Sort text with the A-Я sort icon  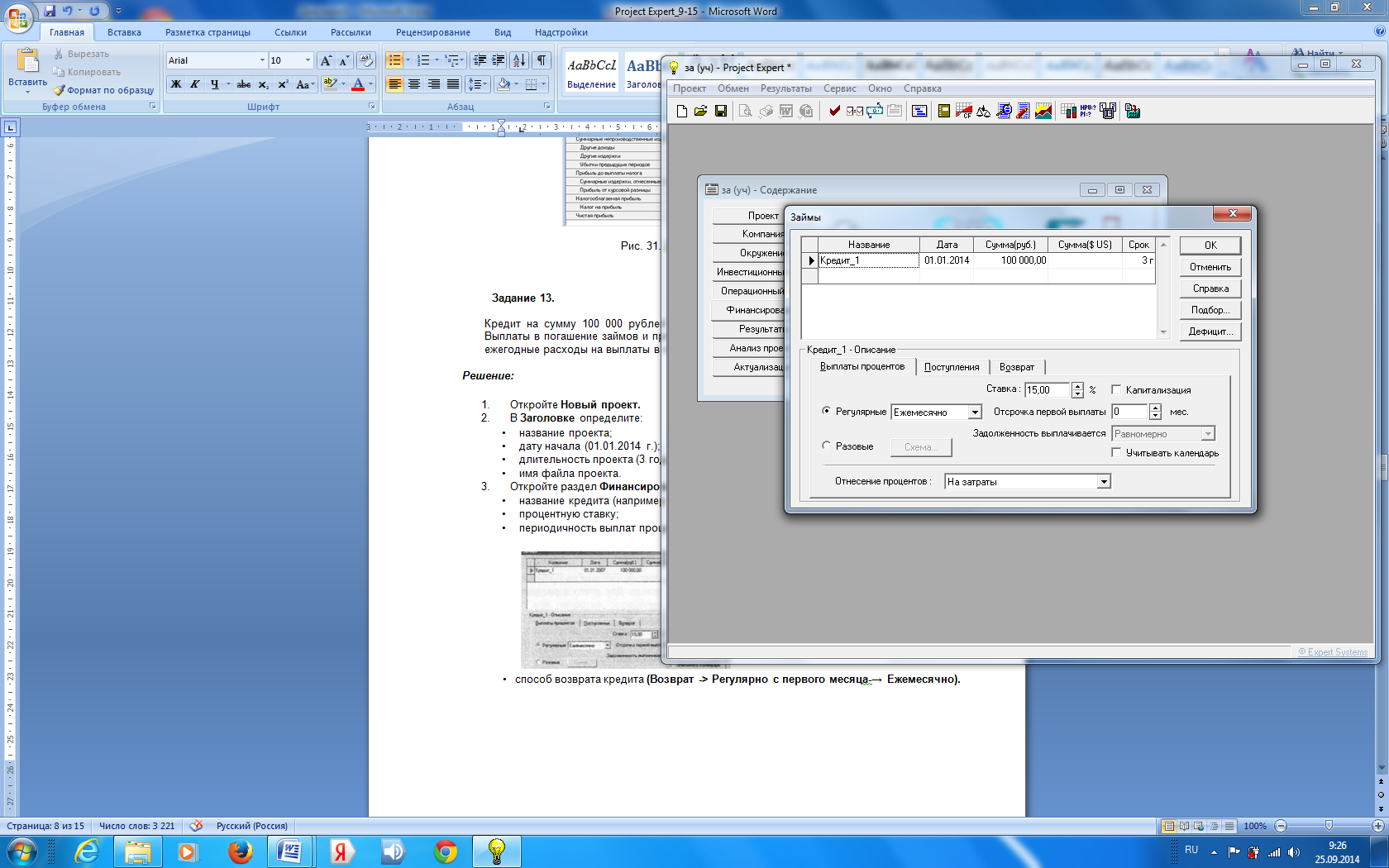(x=518, y=60)
